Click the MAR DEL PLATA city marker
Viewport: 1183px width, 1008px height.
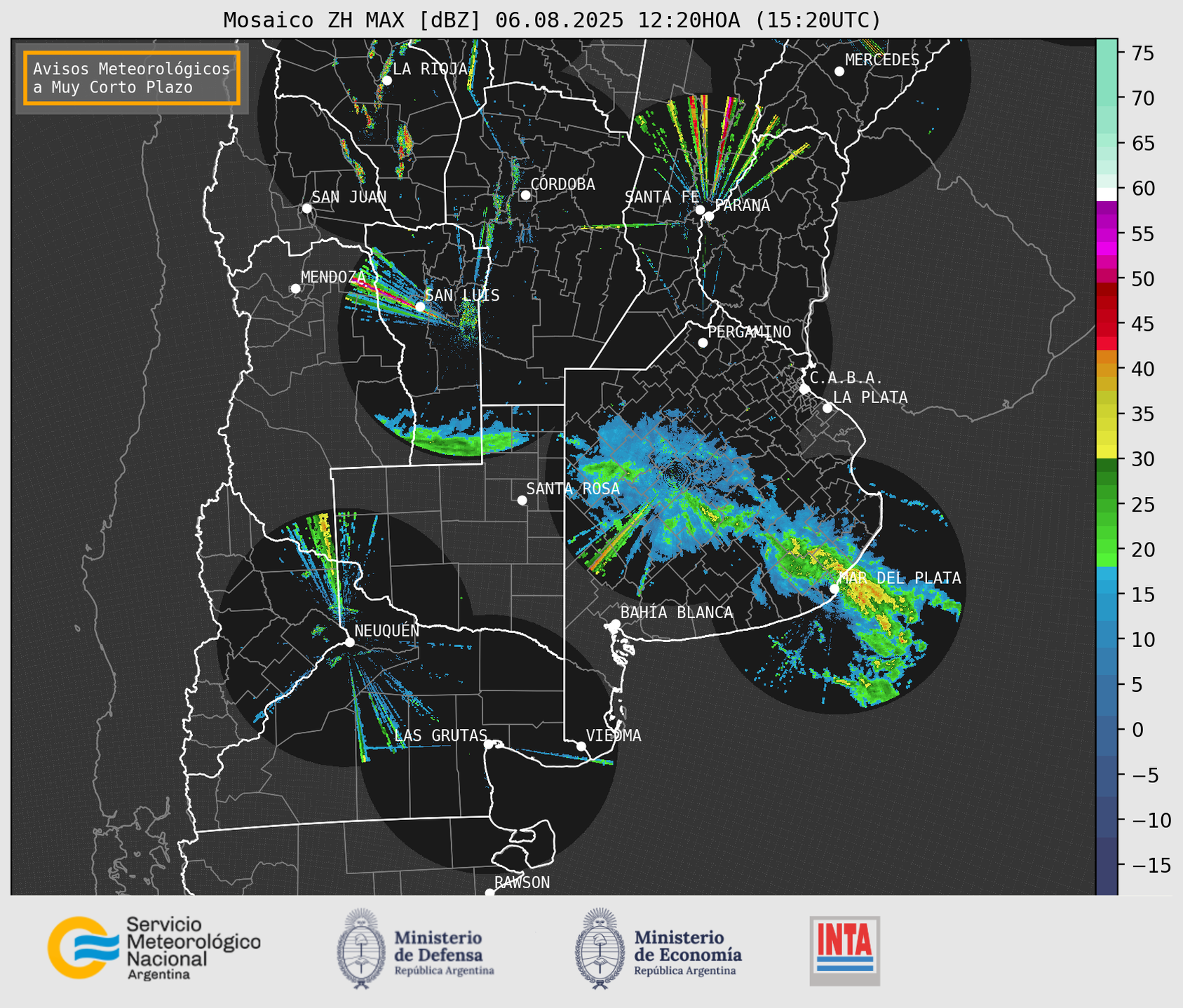[x=834, y=589]
